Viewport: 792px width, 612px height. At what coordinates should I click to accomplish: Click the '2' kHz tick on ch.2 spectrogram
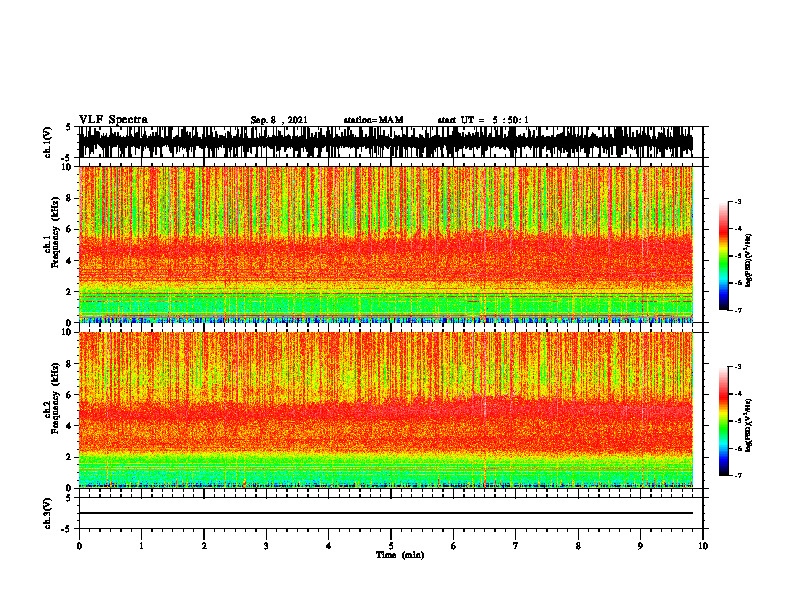pos(70,457)
